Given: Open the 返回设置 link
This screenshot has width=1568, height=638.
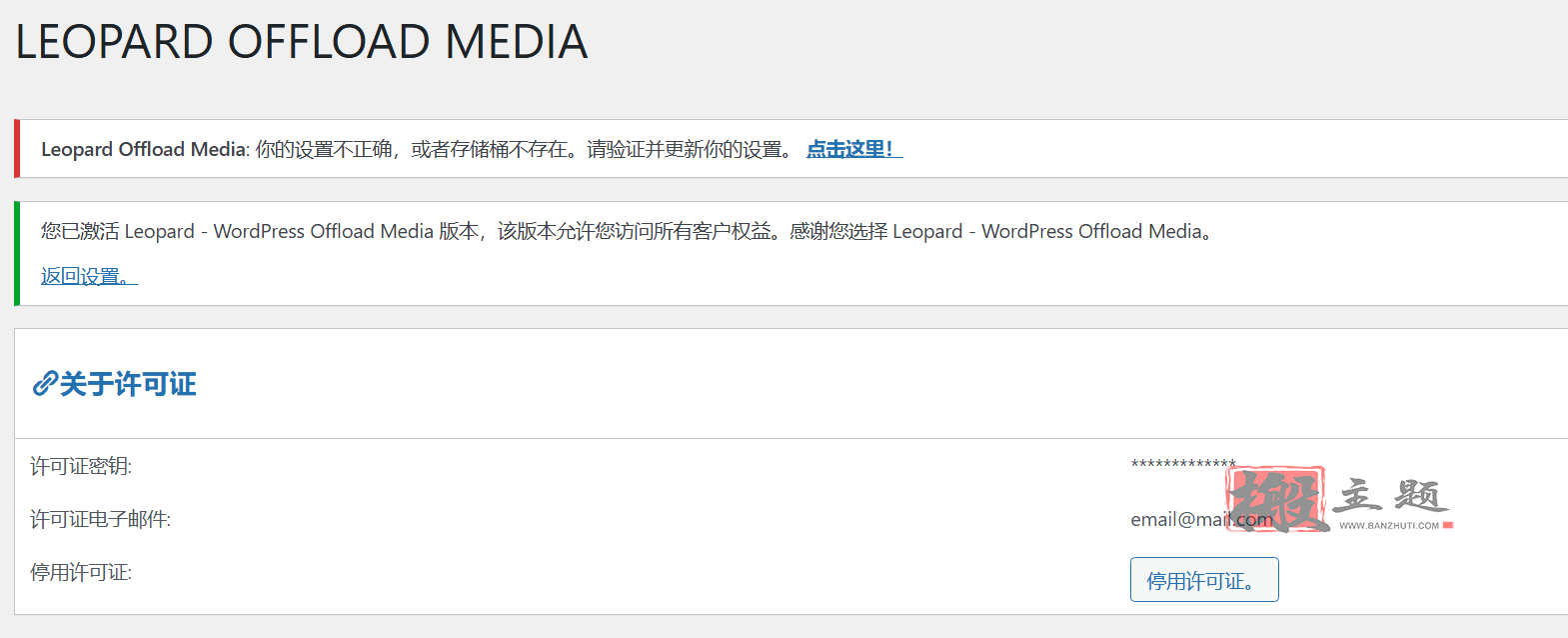Looking at the screenshot, I should (89, 276).
